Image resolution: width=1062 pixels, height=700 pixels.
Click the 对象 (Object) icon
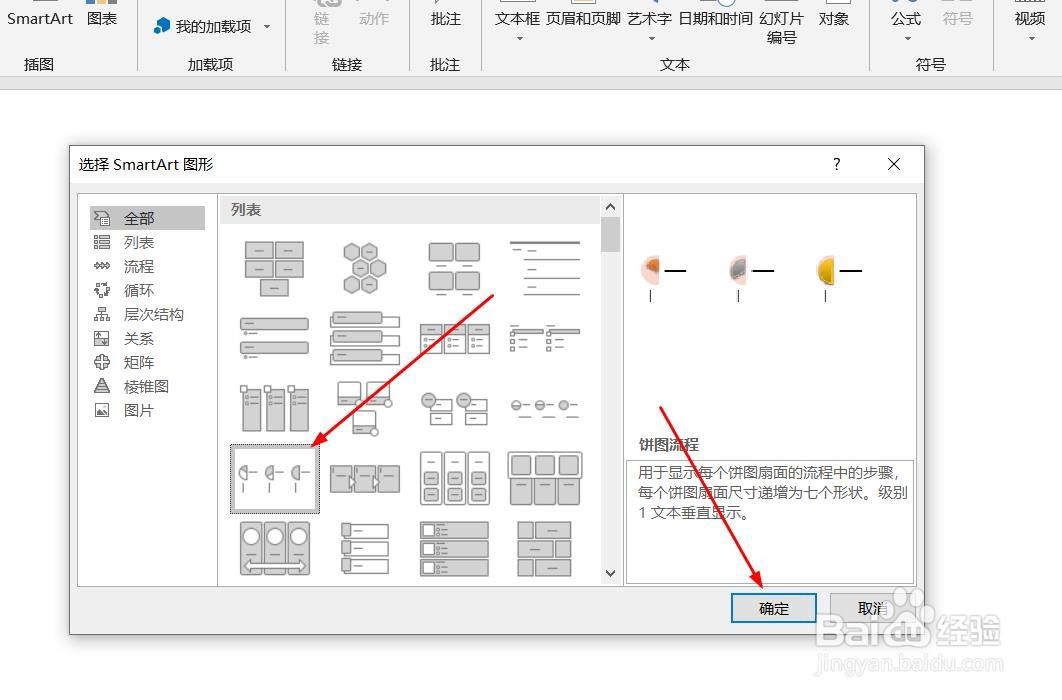835,18
